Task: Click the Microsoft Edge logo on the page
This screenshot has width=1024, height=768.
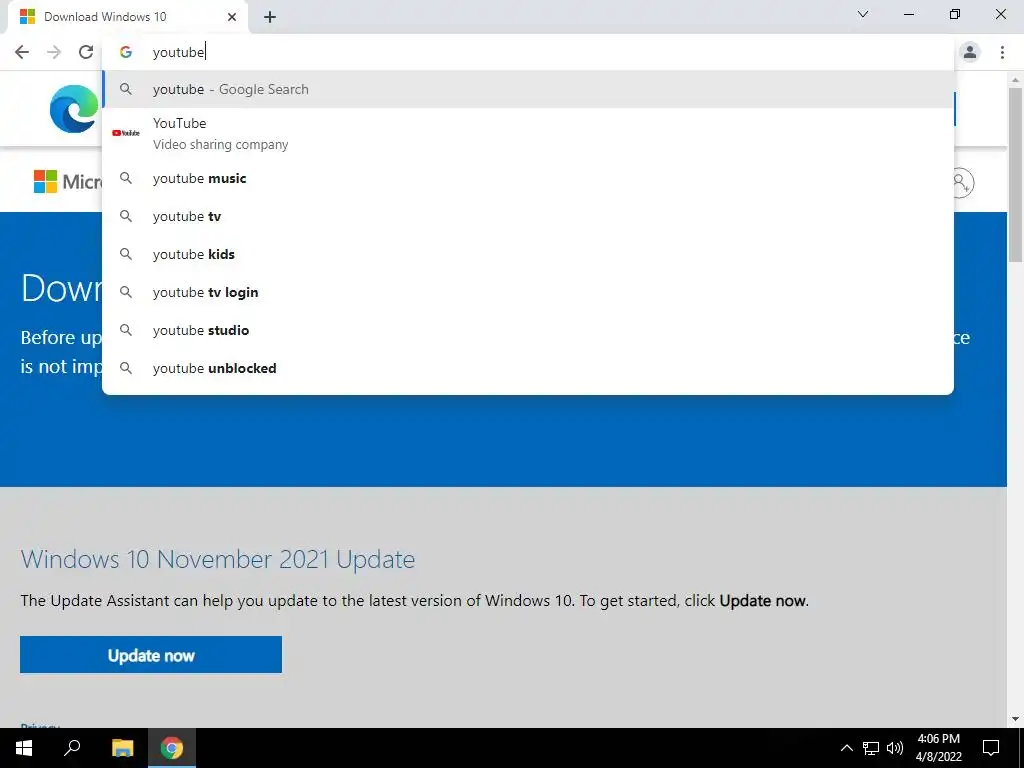Action: tap(74, 109)
